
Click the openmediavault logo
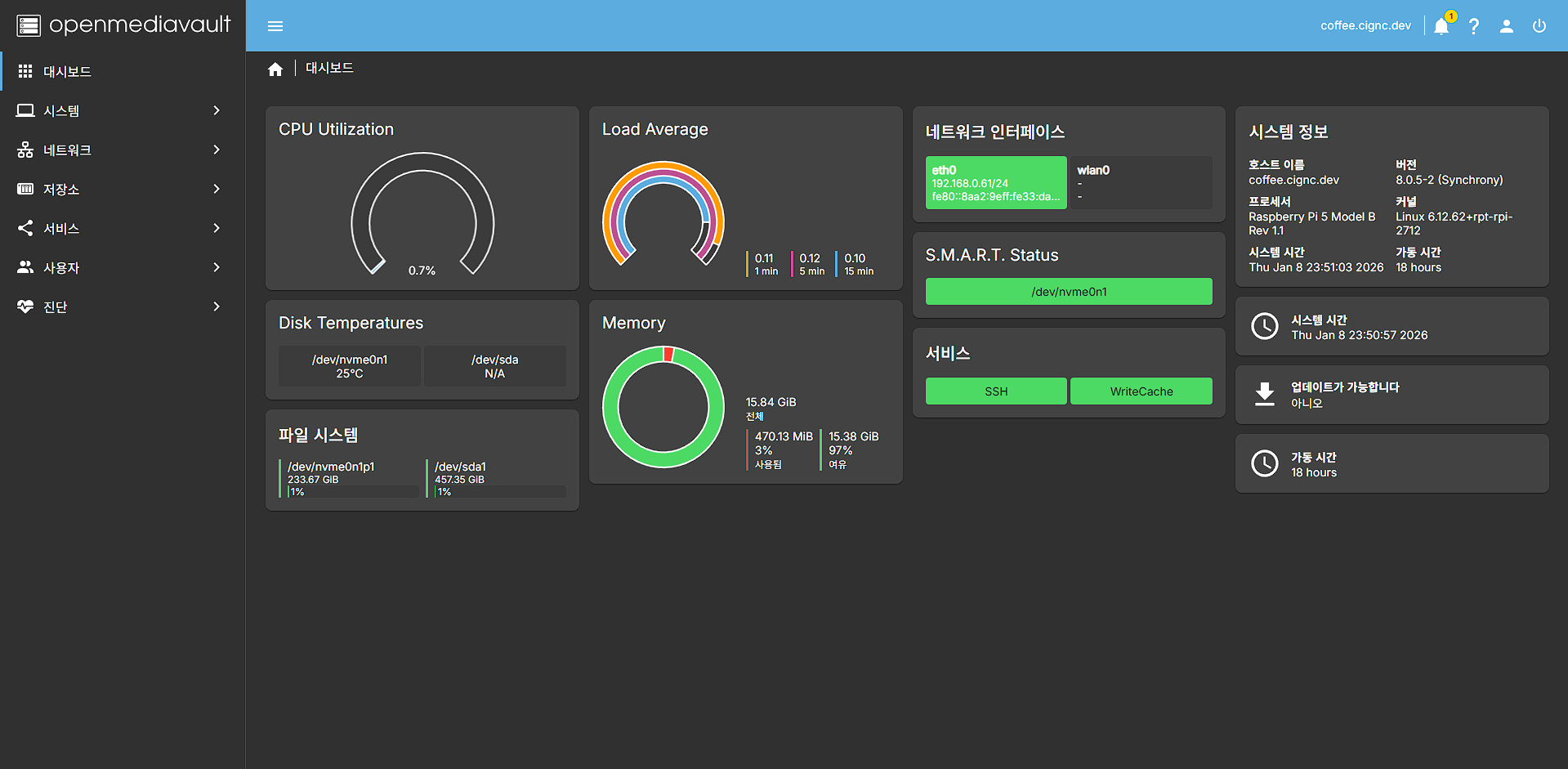pyautogui.click(x=123, y=25)
